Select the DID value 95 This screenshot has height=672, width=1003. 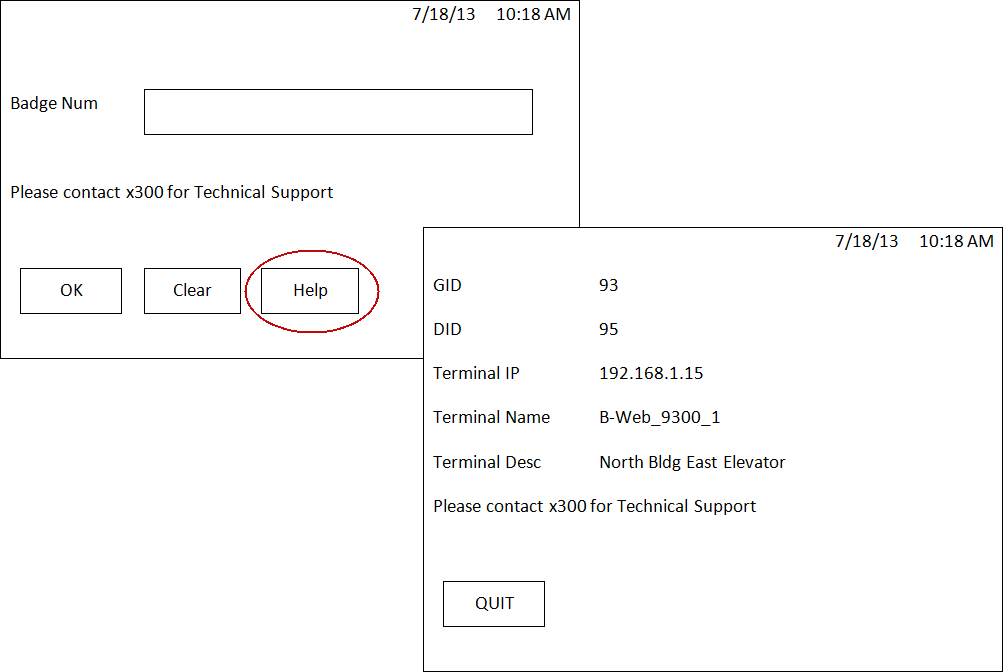coord(608,329)
